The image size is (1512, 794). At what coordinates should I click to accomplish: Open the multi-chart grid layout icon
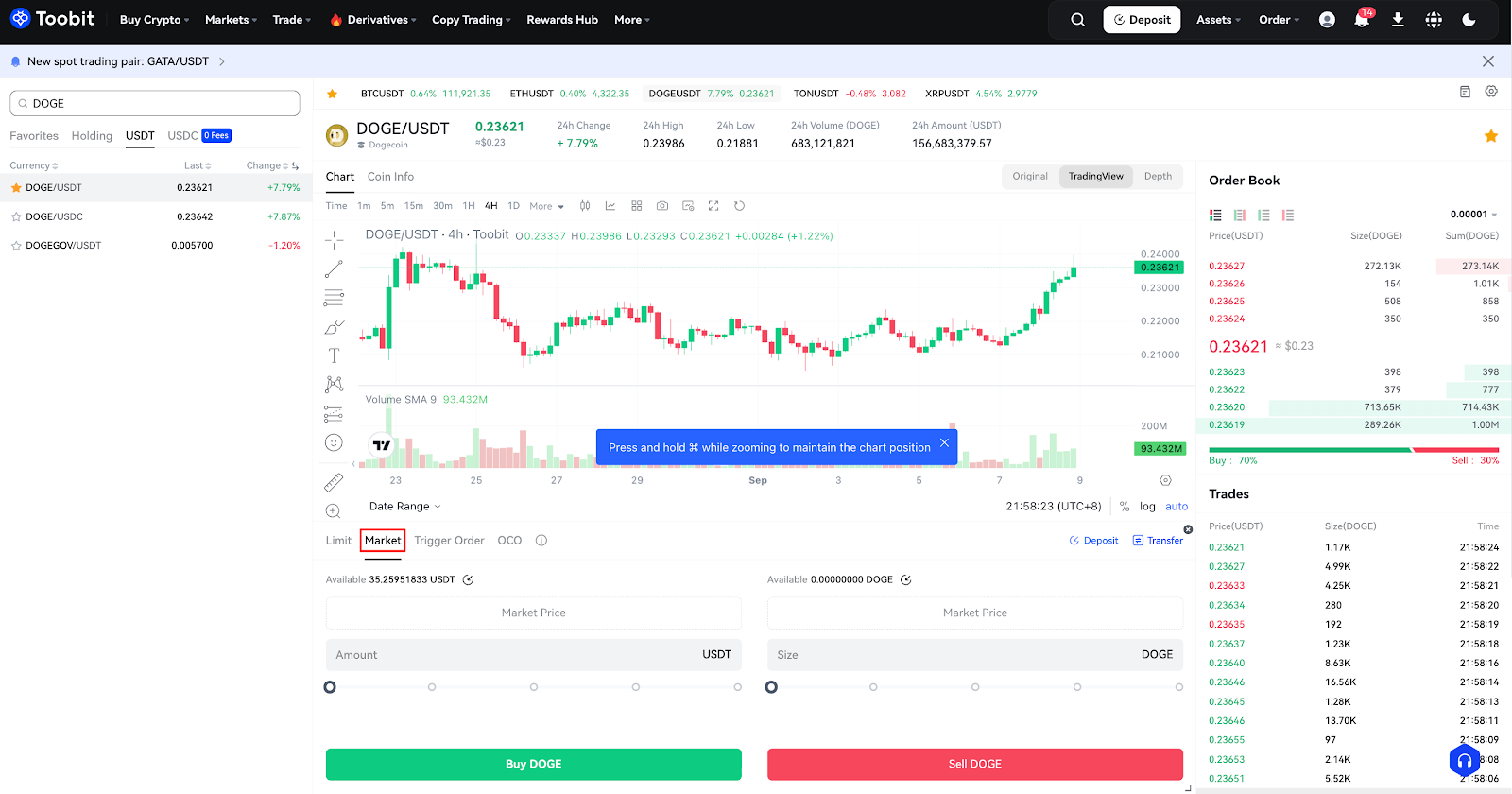pos(637,206)
